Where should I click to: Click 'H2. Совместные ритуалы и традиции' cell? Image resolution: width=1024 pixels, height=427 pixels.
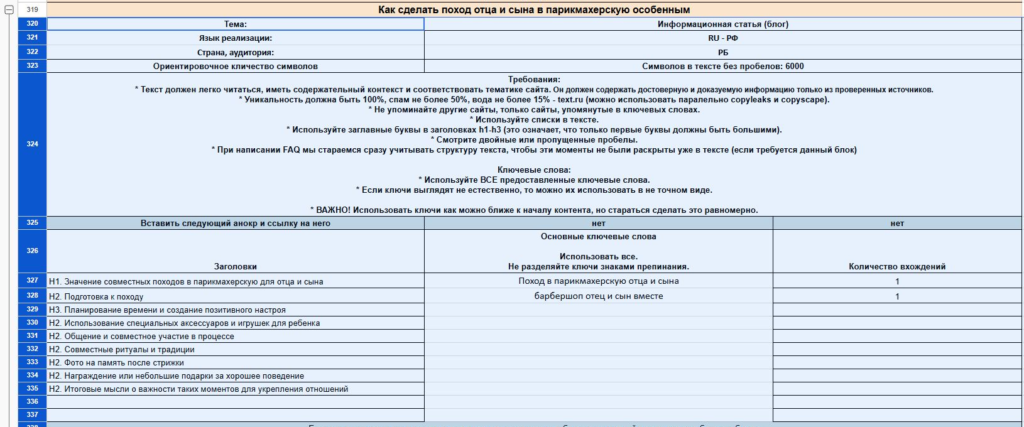pyautogui.click(x=235, y=349)
